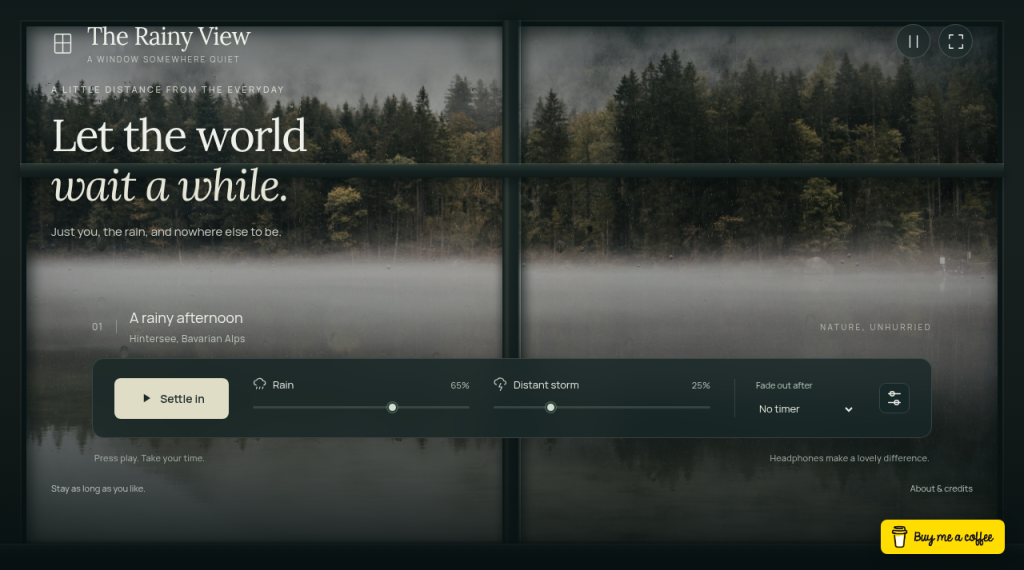Click The Rainy View title
Screen dimensions: 1024x570
tap(168, 37)
